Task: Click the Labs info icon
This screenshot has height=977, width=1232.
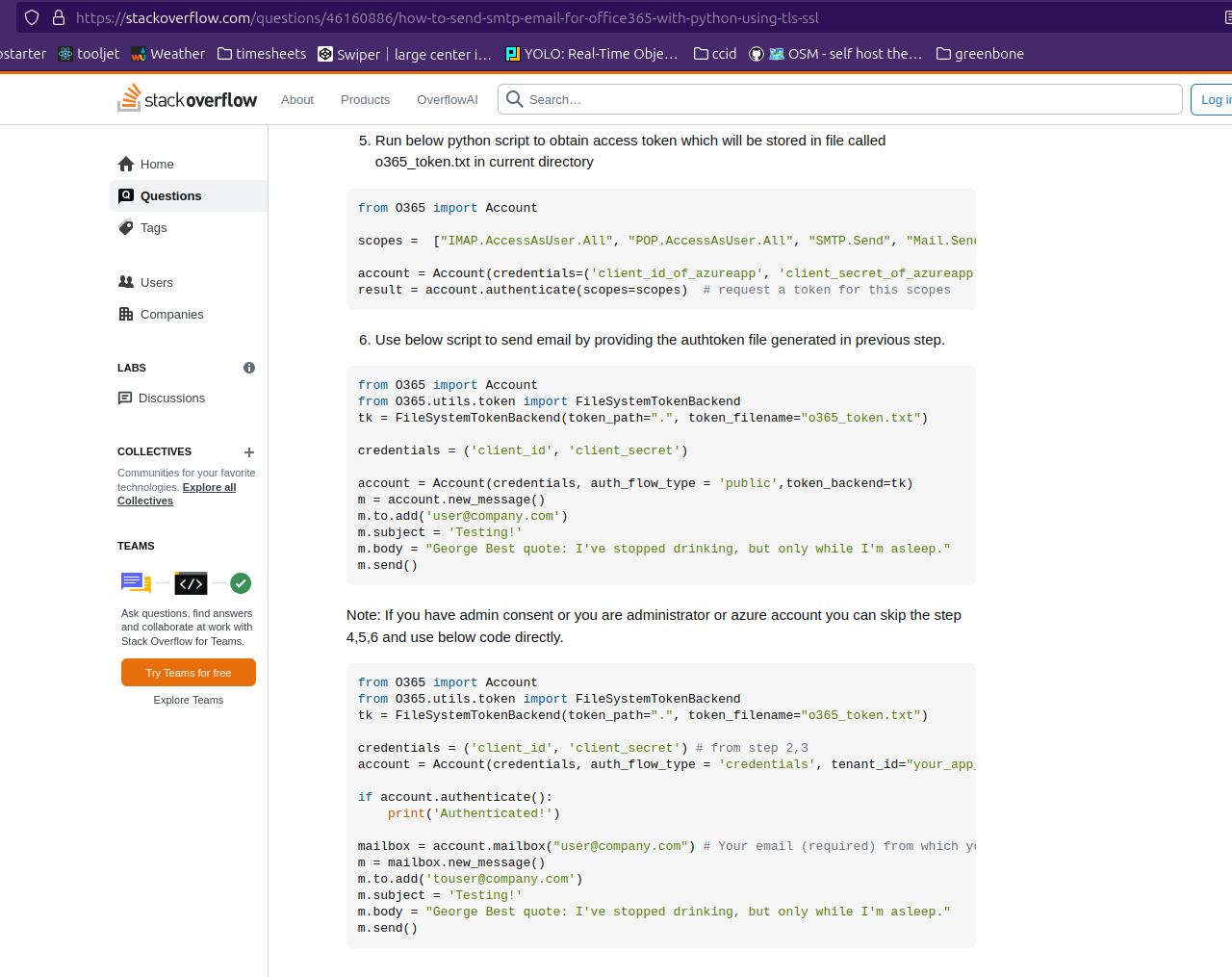Action: [249, 368]
